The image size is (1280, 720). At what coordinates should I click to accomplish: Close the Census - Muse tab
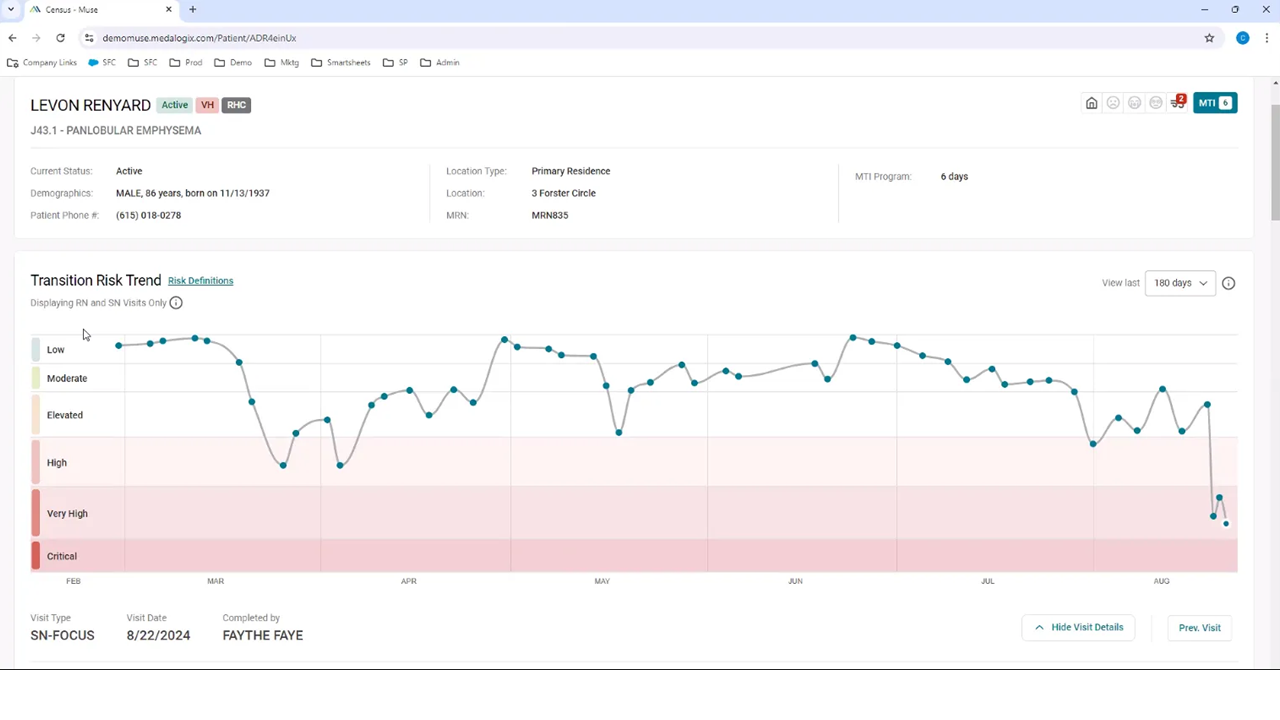tap(169, 10)
